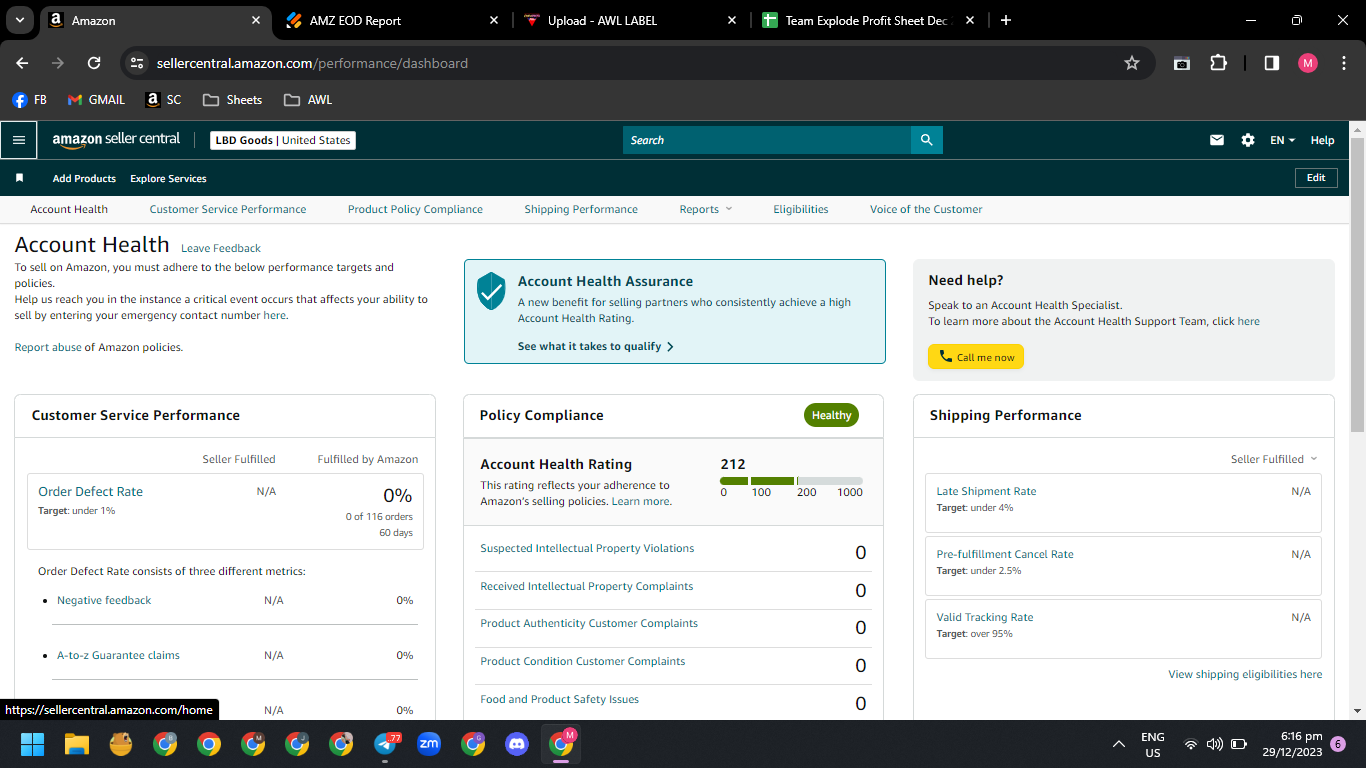The image size is (1366, 768).
Task: Open the Chrome three-dot menu
Action: 1343,63
